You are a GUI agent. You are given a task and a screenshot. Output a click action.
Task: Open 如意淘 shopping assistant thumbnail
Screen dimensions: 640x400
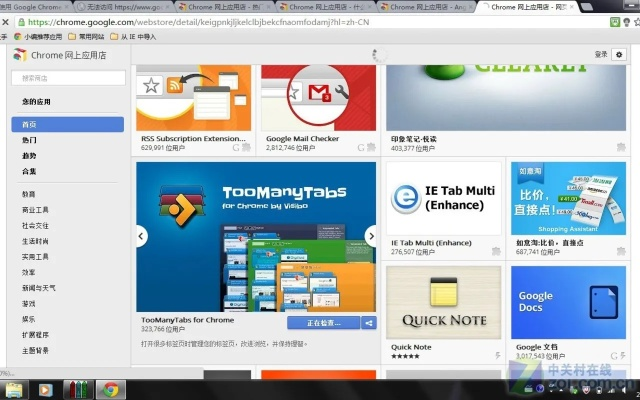[568, 198]
